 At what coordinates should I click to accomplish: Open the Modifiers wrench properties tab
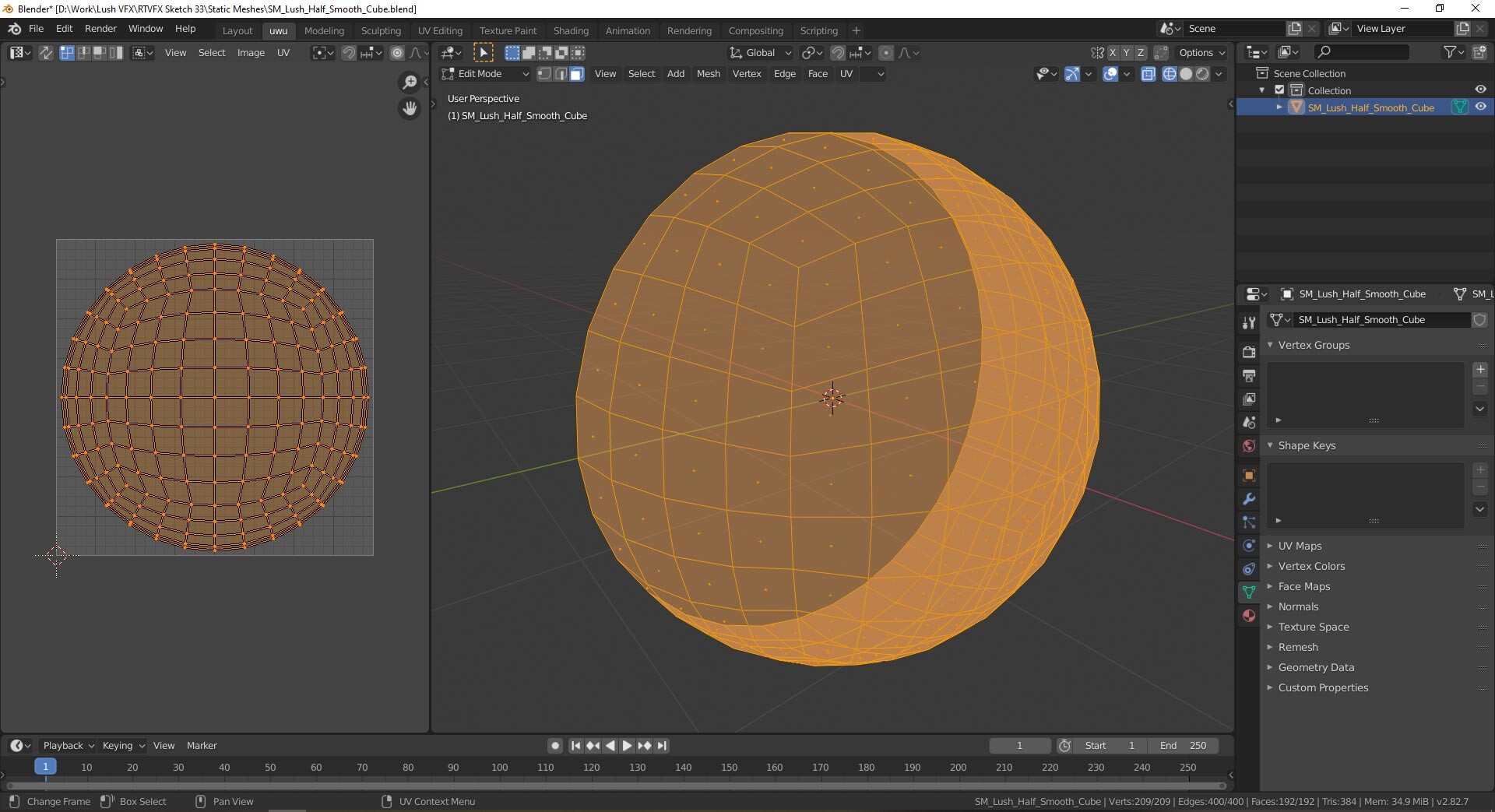click(x=1249, y=499)
